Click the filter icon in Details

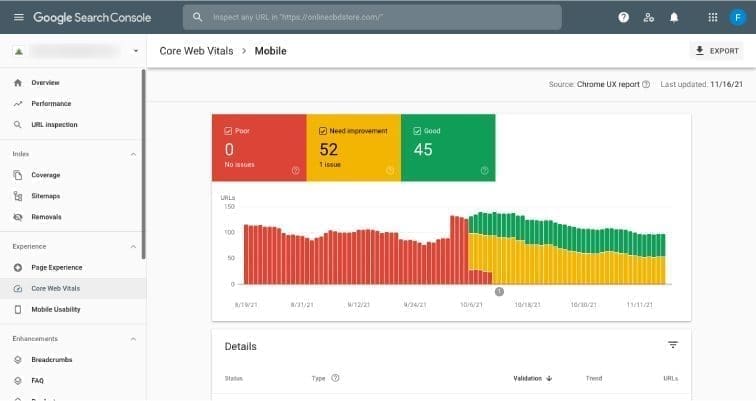point(673,345)
